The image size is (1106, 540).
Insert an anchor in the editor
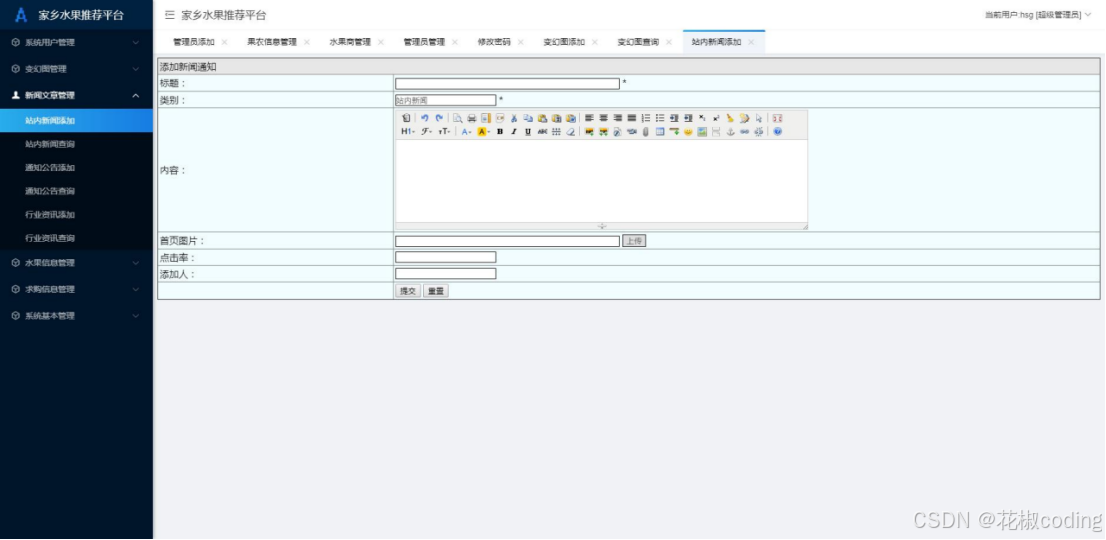click(730, 131)
